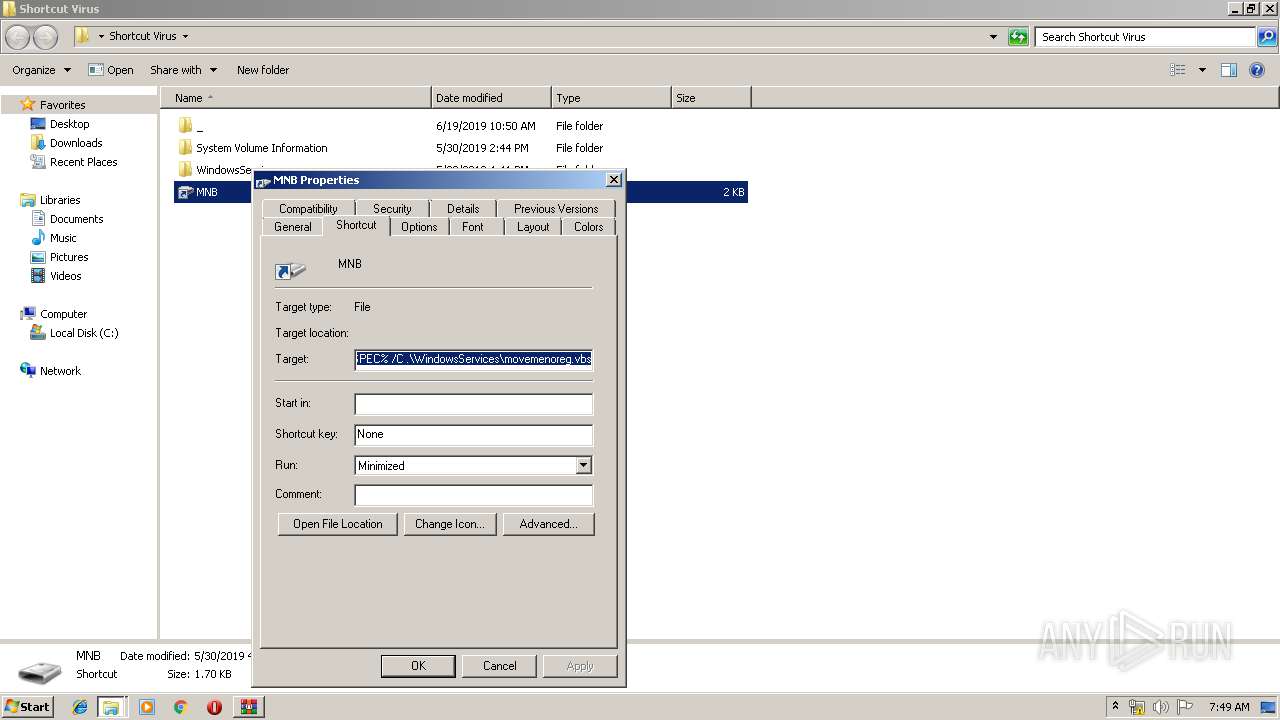Click the green Refresh button next to address bar
The height and width of the screenshot is (720, 1280).
tap(1018, 37)
